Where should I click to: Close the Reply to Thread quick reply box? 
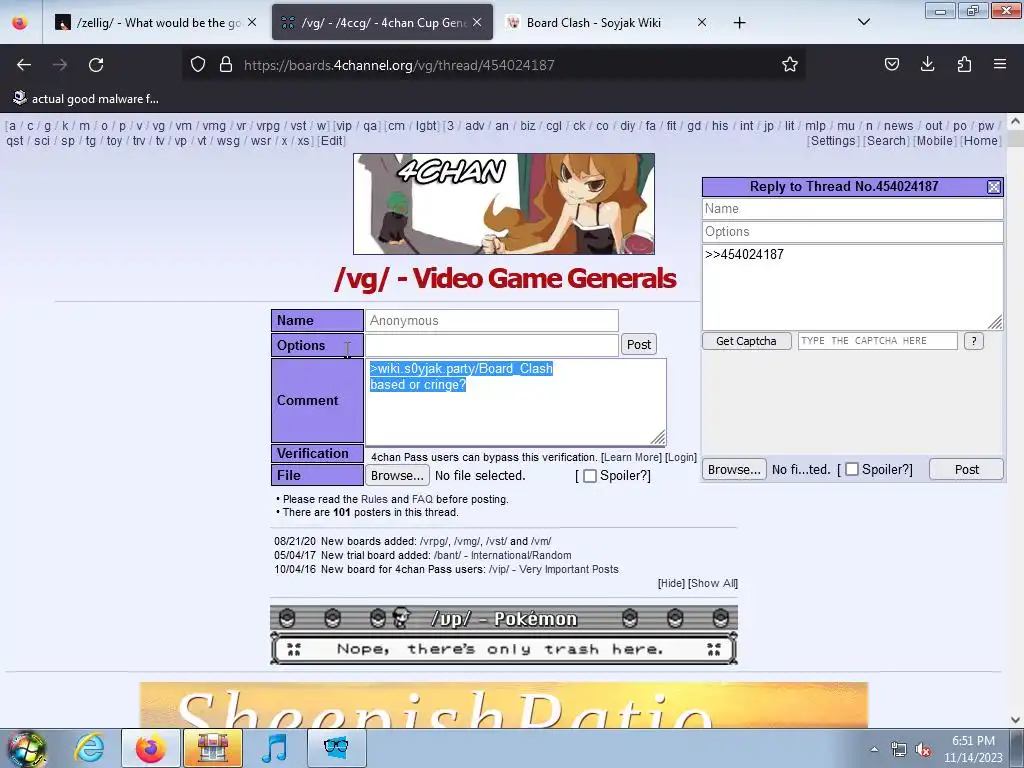click(994, 187)
